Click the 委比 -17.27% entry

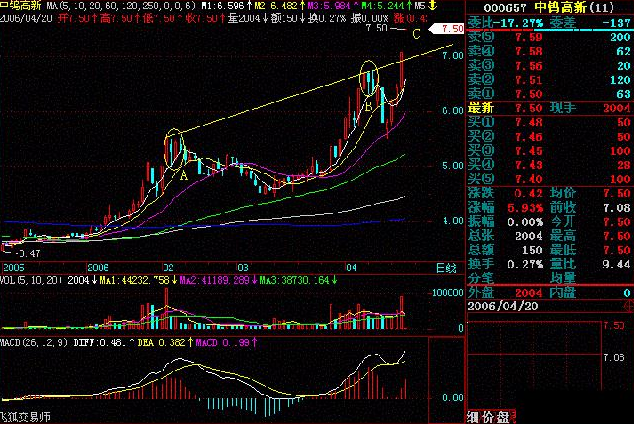click(505, 22)
